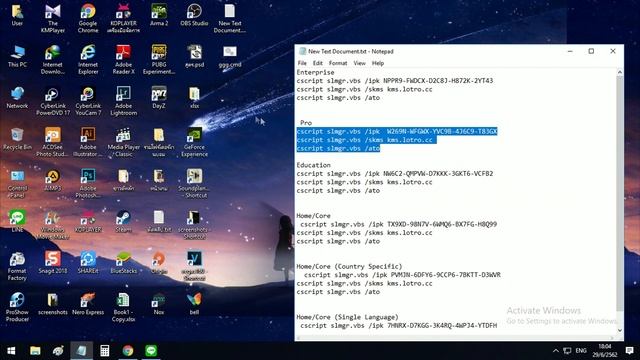Click the Education key line NW6C2-QMPVW
The image size is (640, 360).
pos(395,173)
